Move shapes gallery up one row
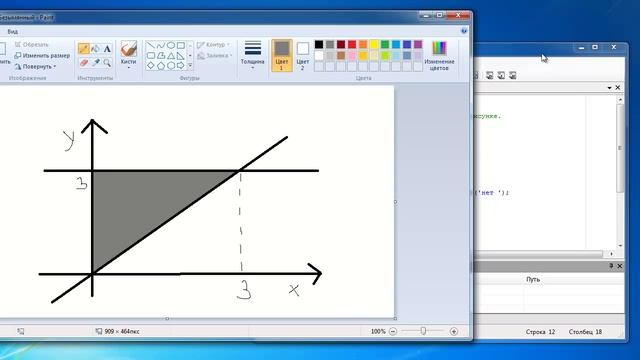This screenshot has width=640, height=360. [x=190, y=45]
